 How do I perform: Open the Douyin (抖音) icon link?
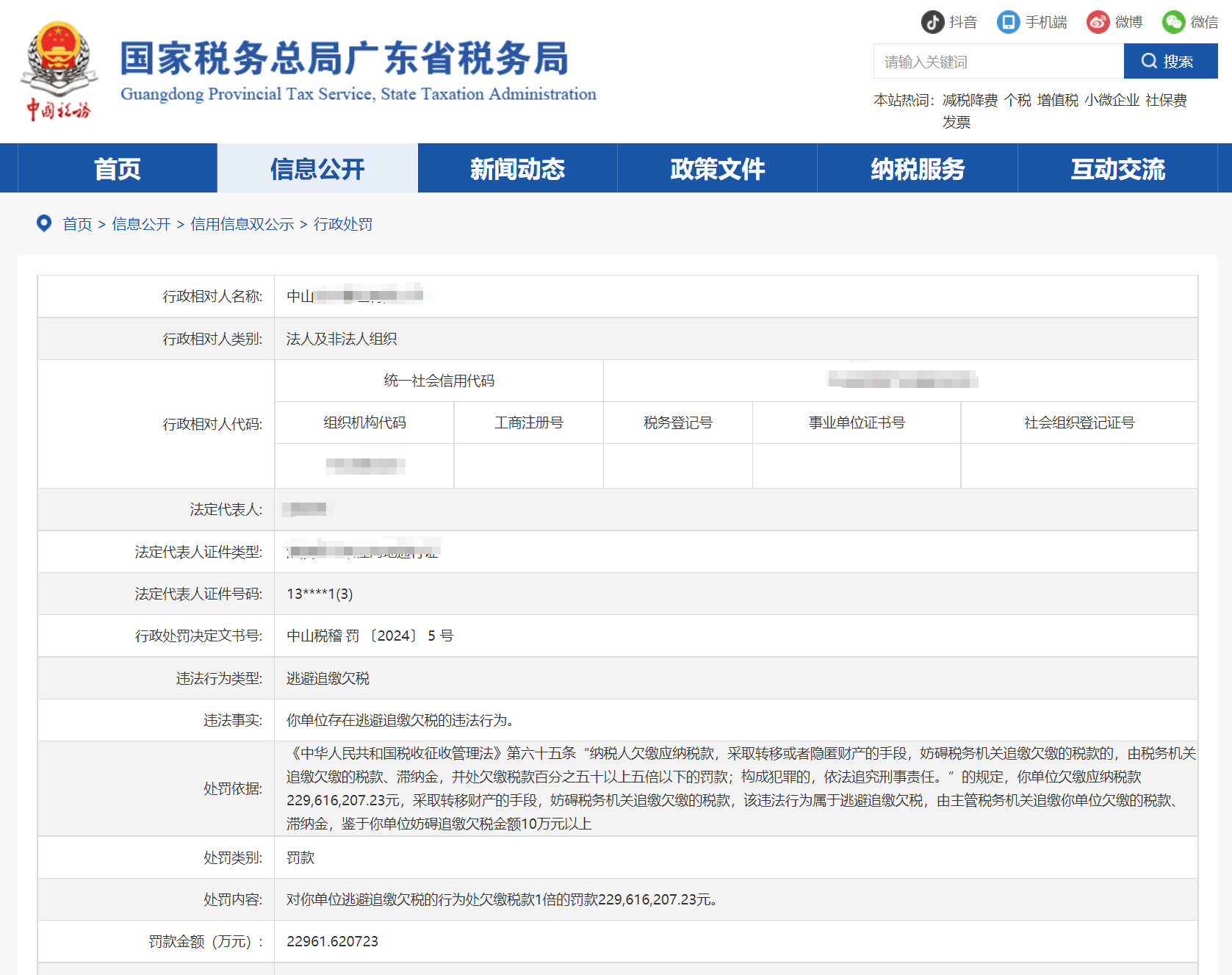933,22
